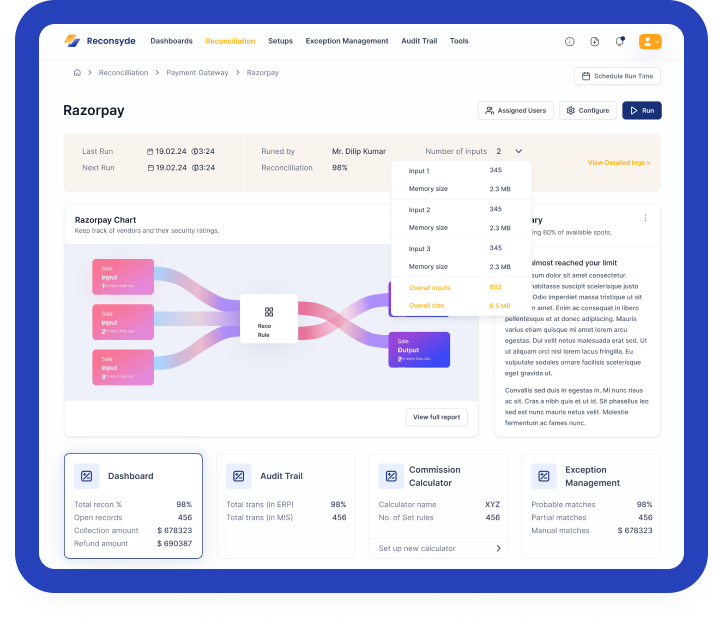This screenshot has height=627, width=723.
Task: Click the Configure button
Action: point(587,111)
